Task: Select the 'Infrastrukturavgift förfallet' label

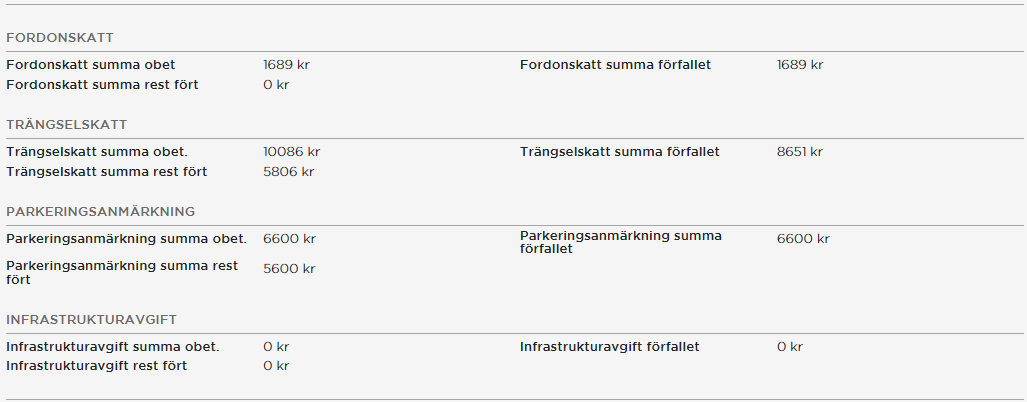Action: point(609,347)
